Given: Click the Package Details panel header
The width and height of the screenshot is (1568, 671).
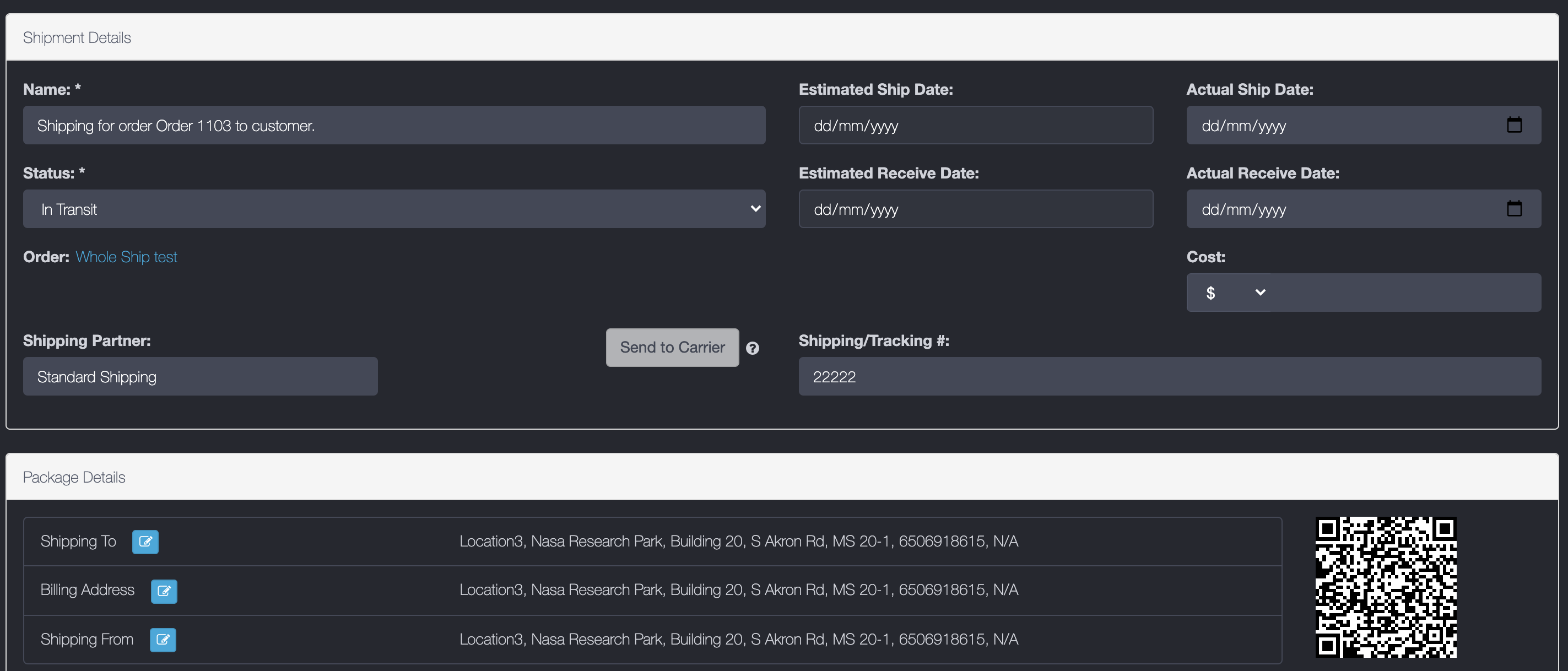Looking at the screenshot, I should click(x=782, y=477).
